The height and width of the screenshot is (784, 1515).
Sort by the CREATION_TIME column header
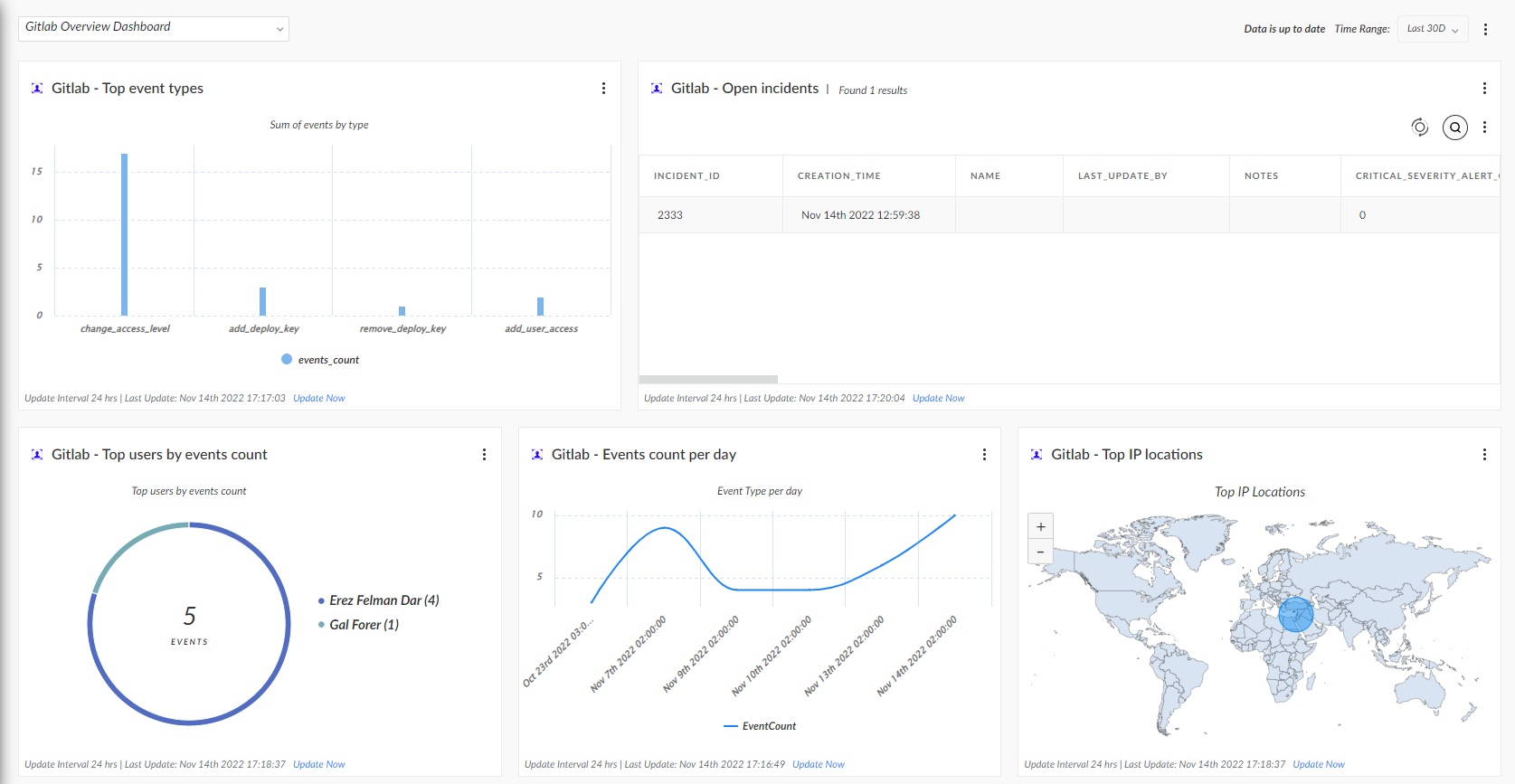click(x=869, y=176)
